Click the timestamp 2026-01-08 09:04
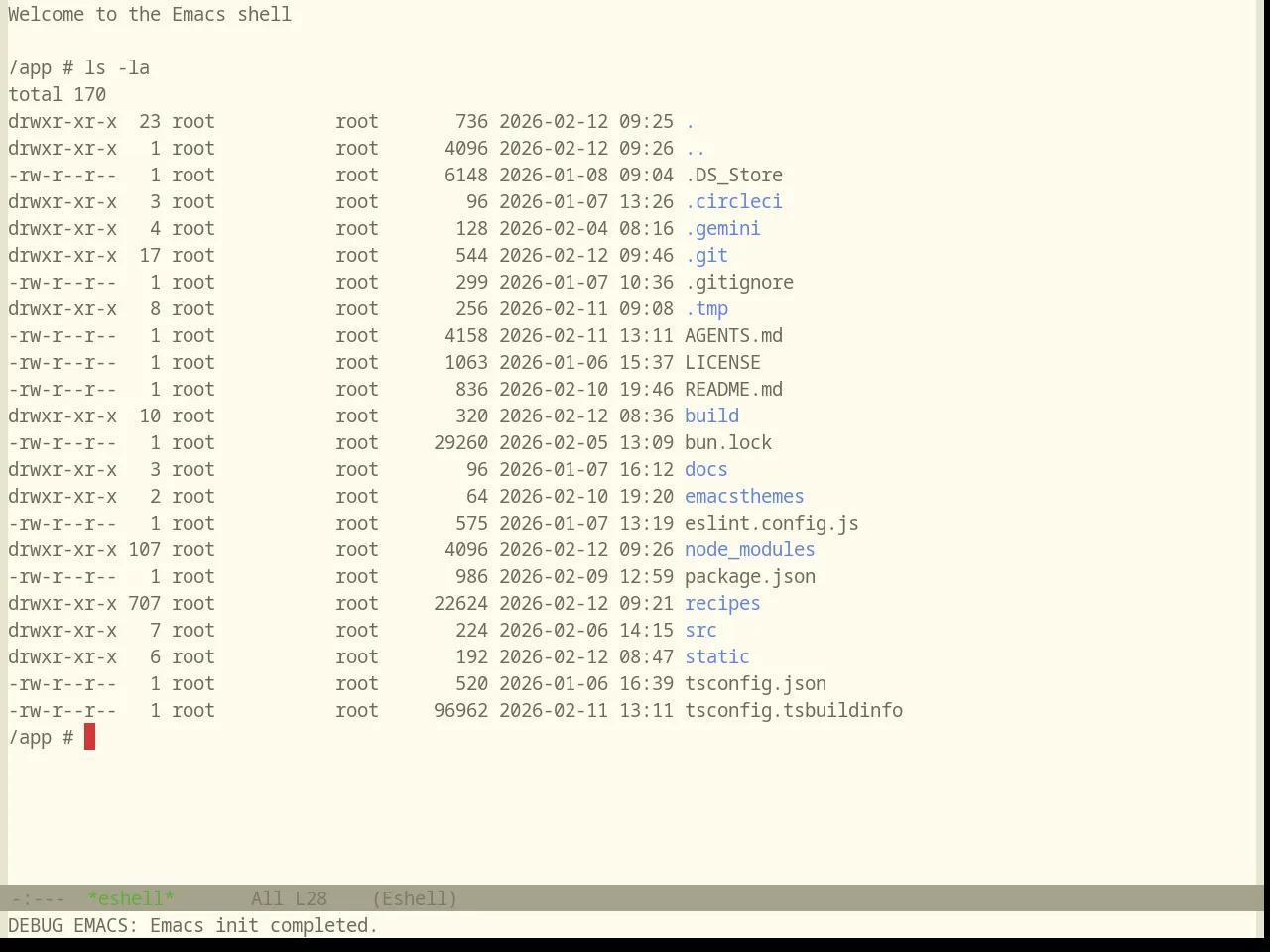The height and width of the screenshot is (952, 1270). click(x=586, y=175)
